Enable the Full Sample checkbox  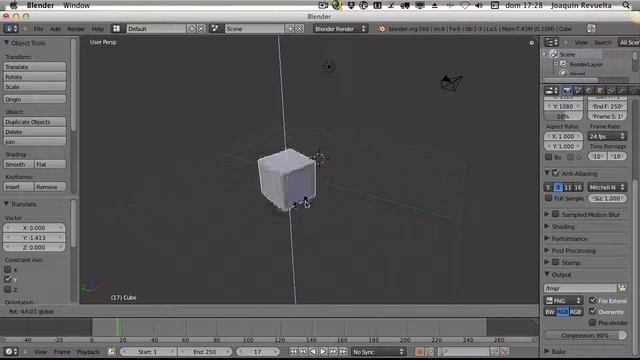pyautogui.click(x=549, y=198)
